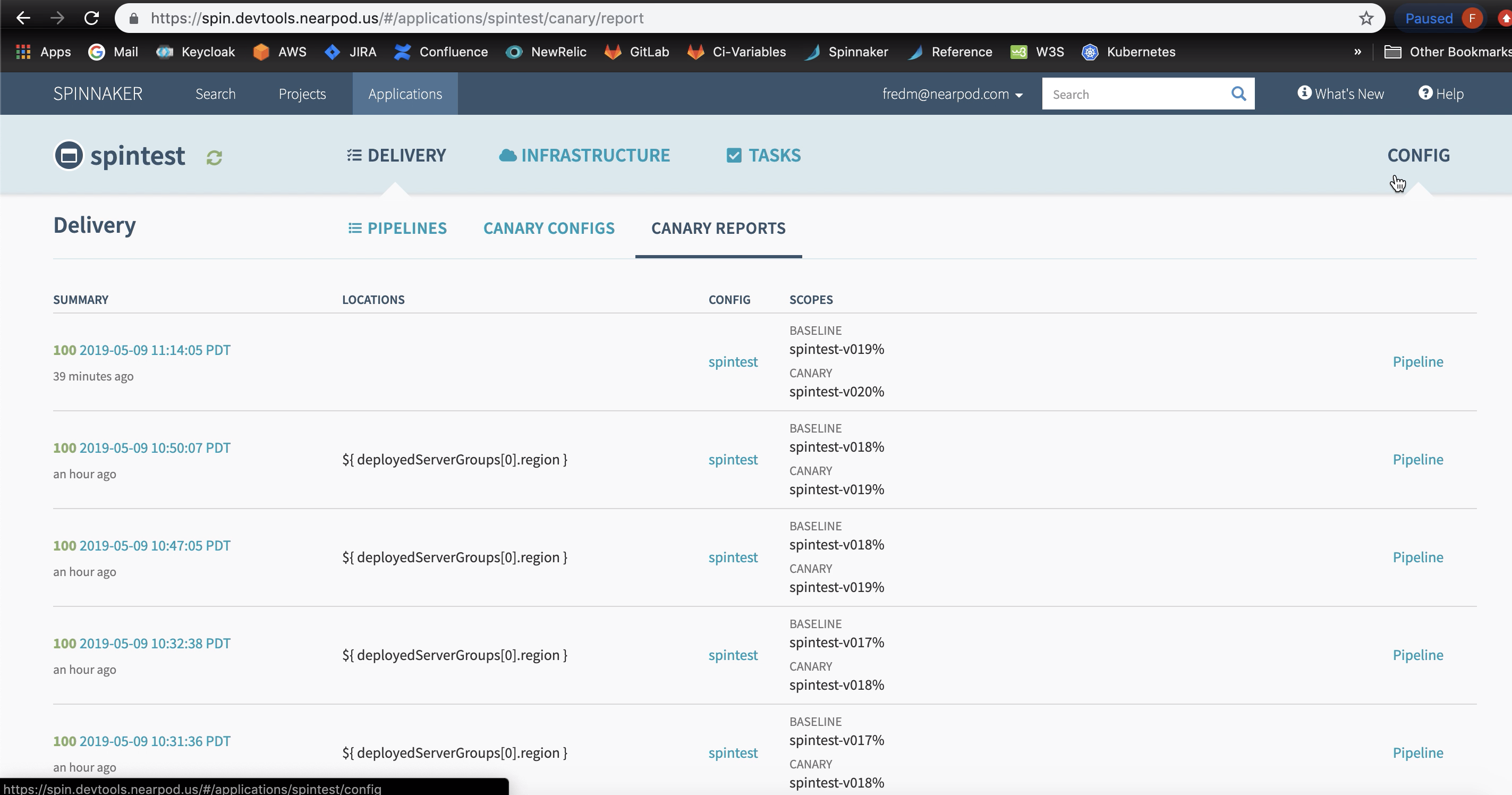Open the CONFIG page for spintest
This screenshot has height=795, width=1512.
[x=1418, y=155]
